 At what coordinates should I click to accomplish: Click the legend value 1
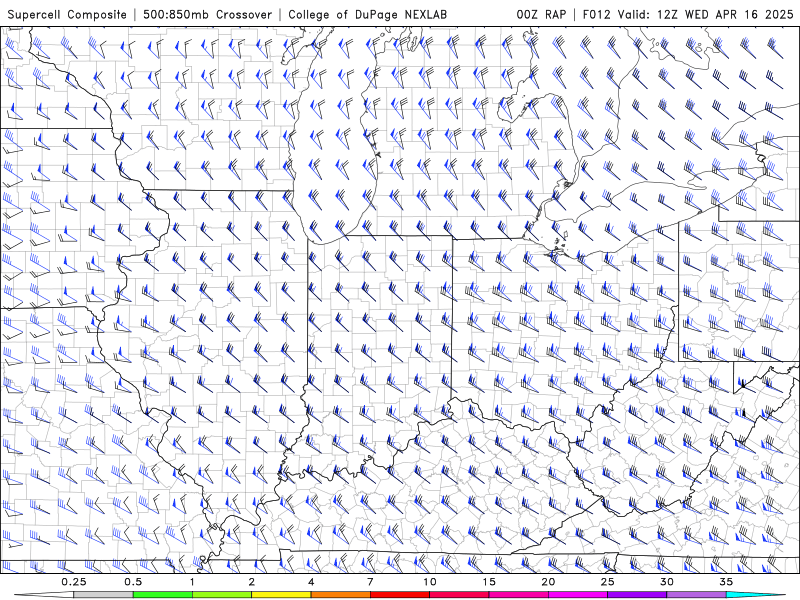[192, 582]
